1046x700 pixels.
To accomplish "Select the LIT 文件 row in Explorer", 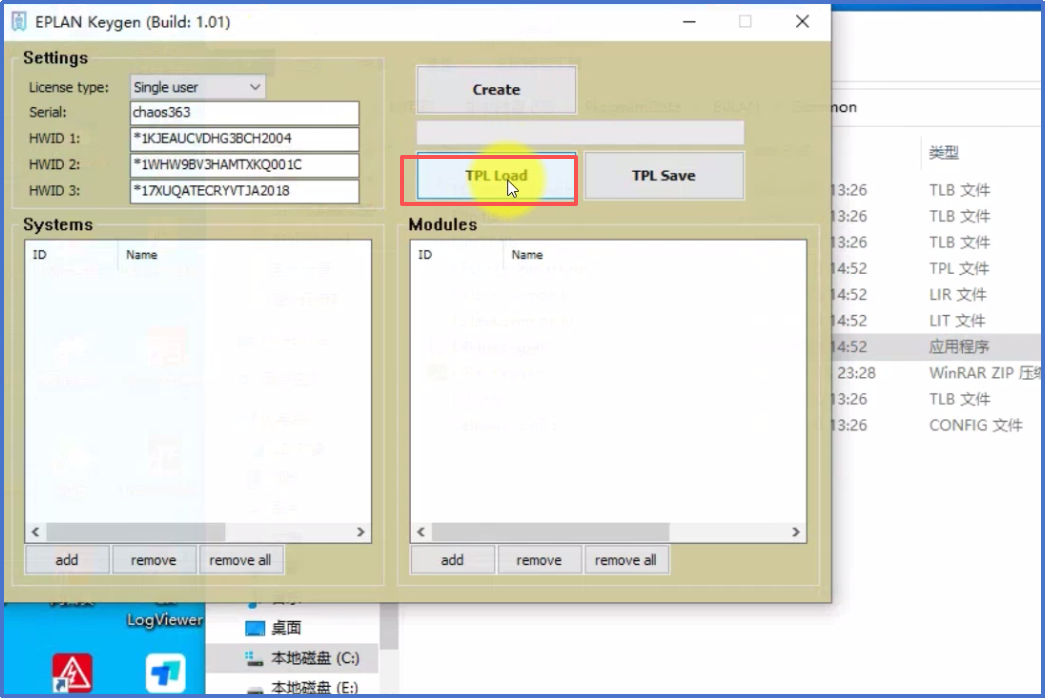I will point(937,321).
